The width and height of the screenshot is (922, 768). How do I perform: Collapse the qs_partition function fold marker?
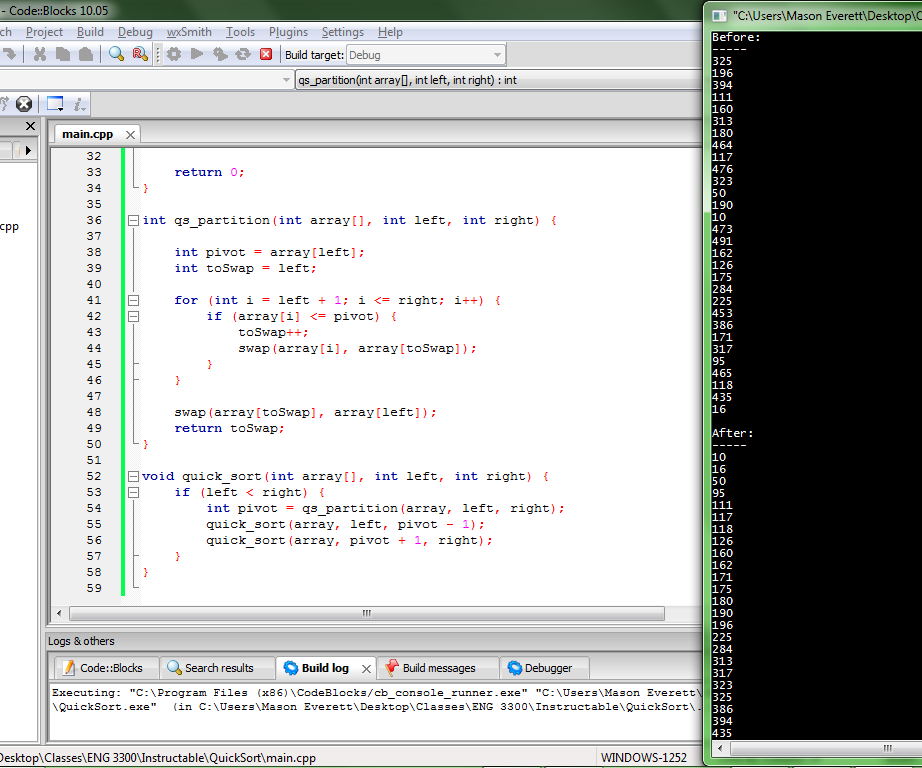tap(133, 220)
